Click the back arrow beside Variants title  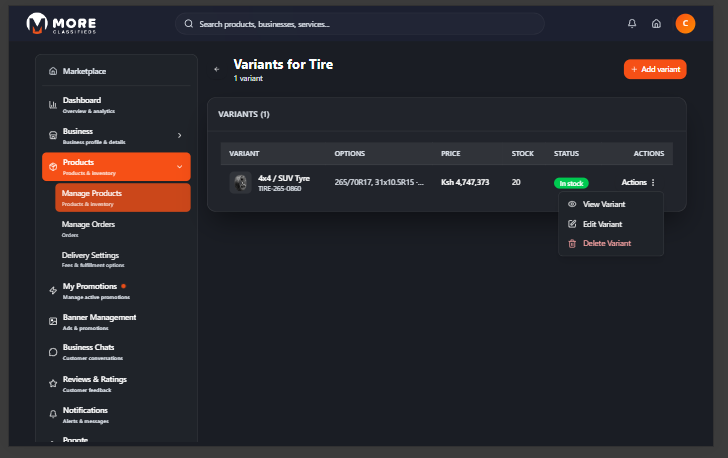tap(217, 69)
